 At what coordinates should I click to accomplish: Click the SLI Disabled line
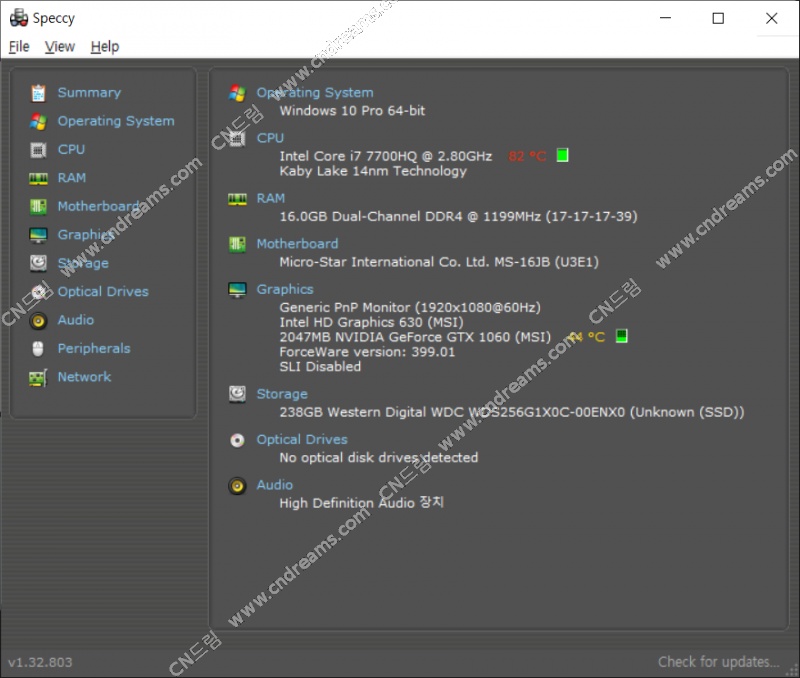click(320, 367)
